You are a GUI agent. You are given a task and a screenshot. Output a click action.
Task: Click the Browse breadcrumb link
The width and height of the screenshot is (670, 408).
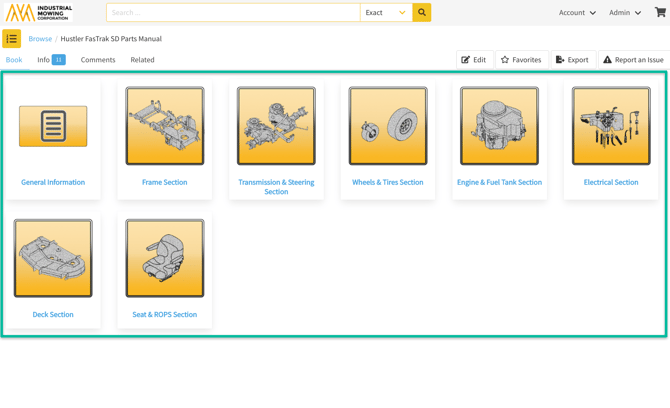(x=40, y=39)
